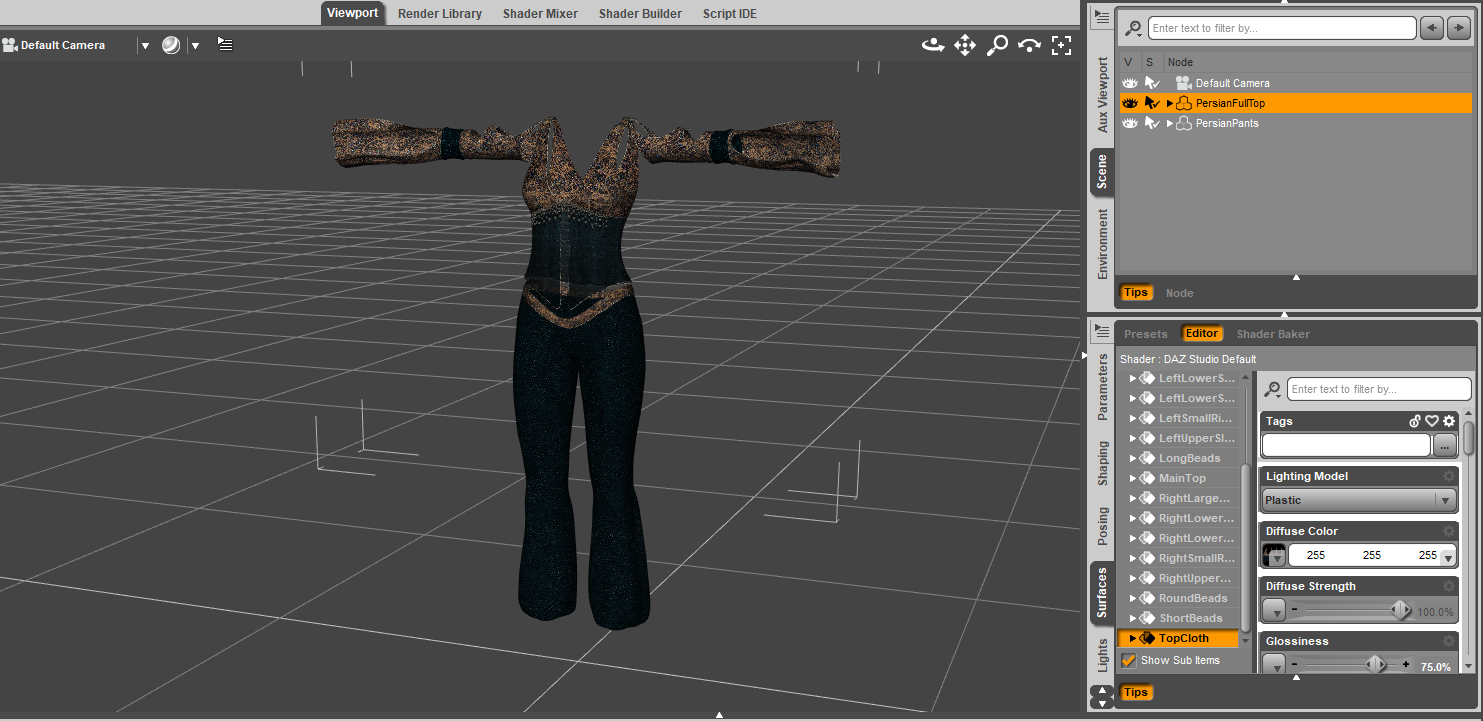1483x721 pixels.
Task: Click the Tips button in the Scene pane
Action: (1135, 293)
